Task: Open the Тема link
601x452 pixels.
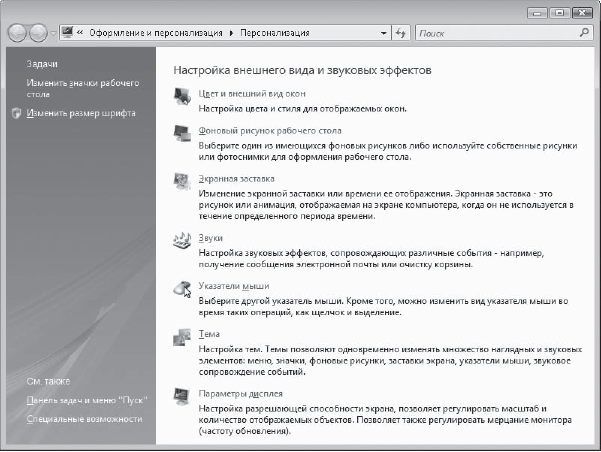Action: (x=209, y=334)
